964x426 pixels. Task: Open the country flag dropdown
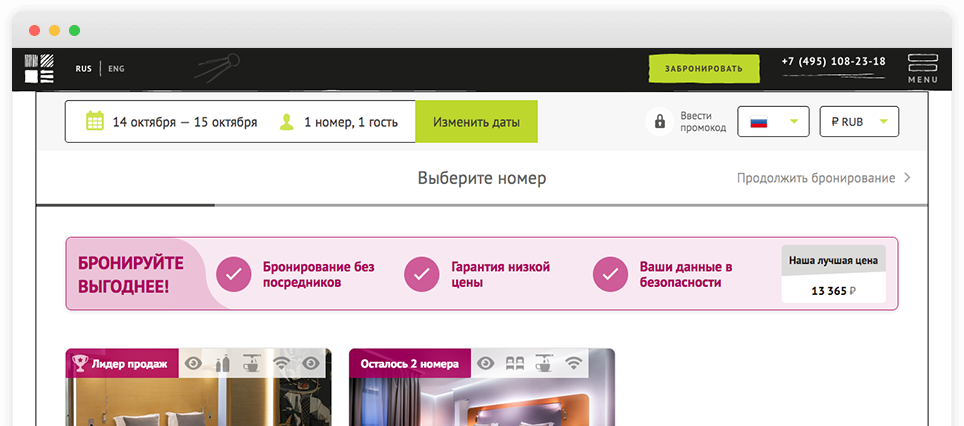coord(774,122)
